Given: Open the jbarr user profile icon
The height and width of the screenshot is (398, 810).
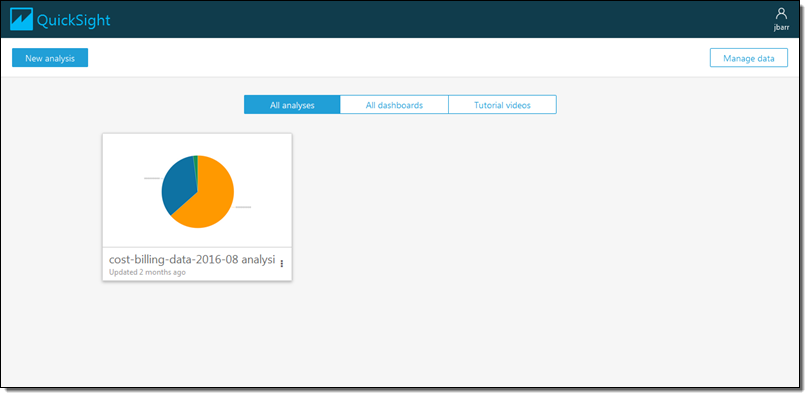Looking at the screenshot, I should [781, 14].
